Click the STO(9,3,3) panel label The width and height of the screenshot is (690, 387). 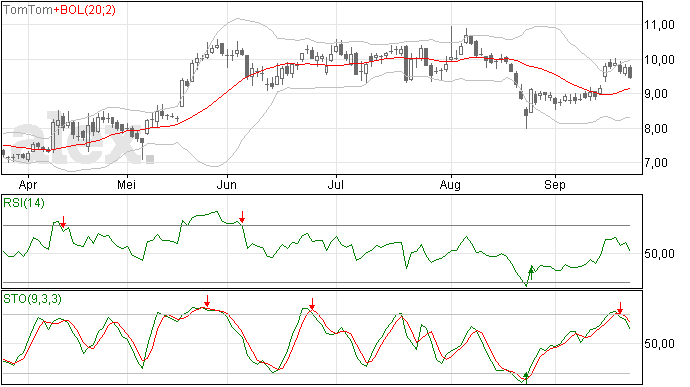click(33, 299)
